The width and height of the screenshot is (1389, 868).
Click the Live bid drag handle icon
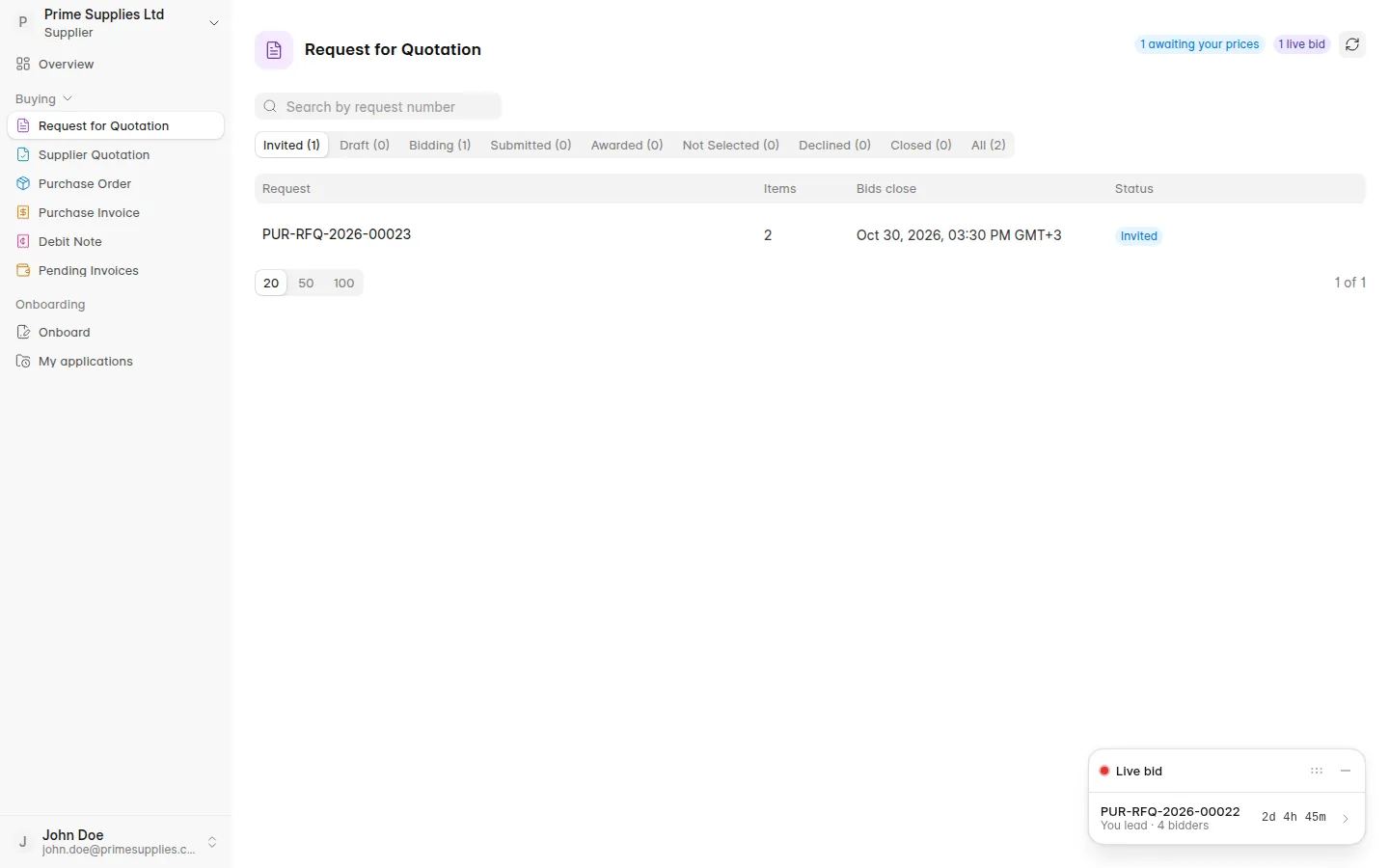point(1317,771)
